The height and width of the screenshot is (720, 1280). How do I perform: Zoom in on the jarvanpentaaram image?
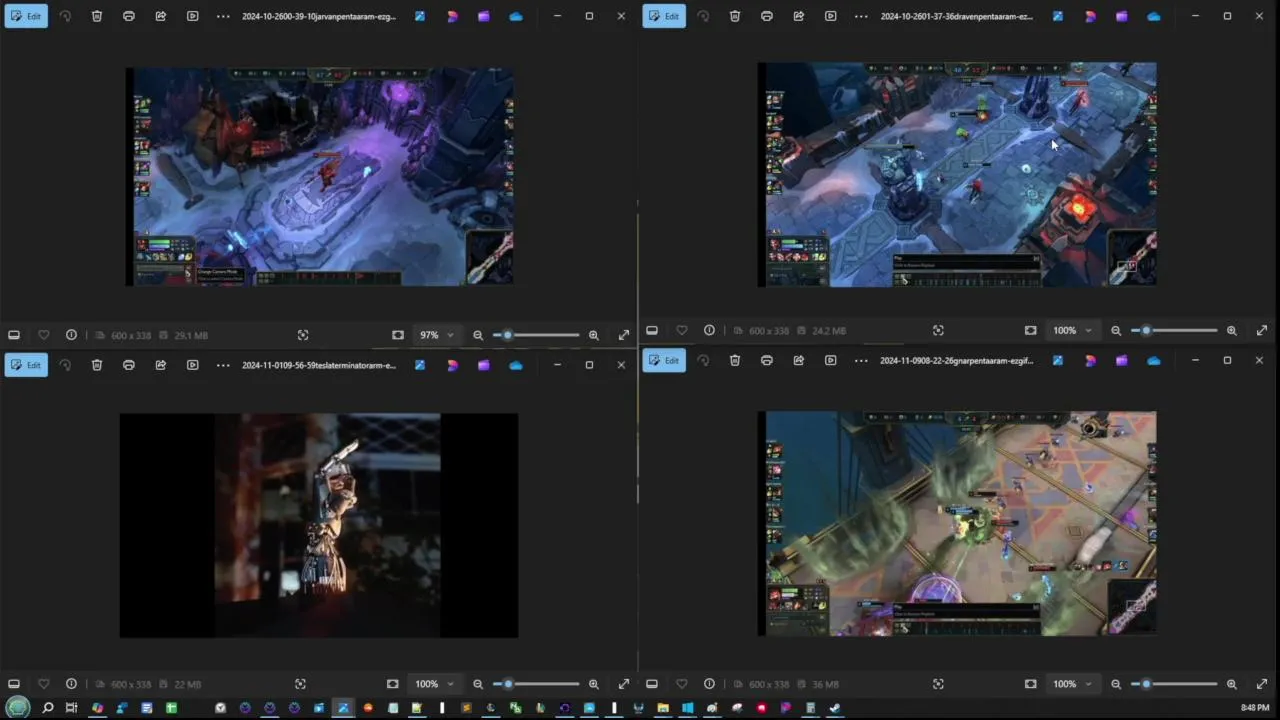click(x=594, y=335)
